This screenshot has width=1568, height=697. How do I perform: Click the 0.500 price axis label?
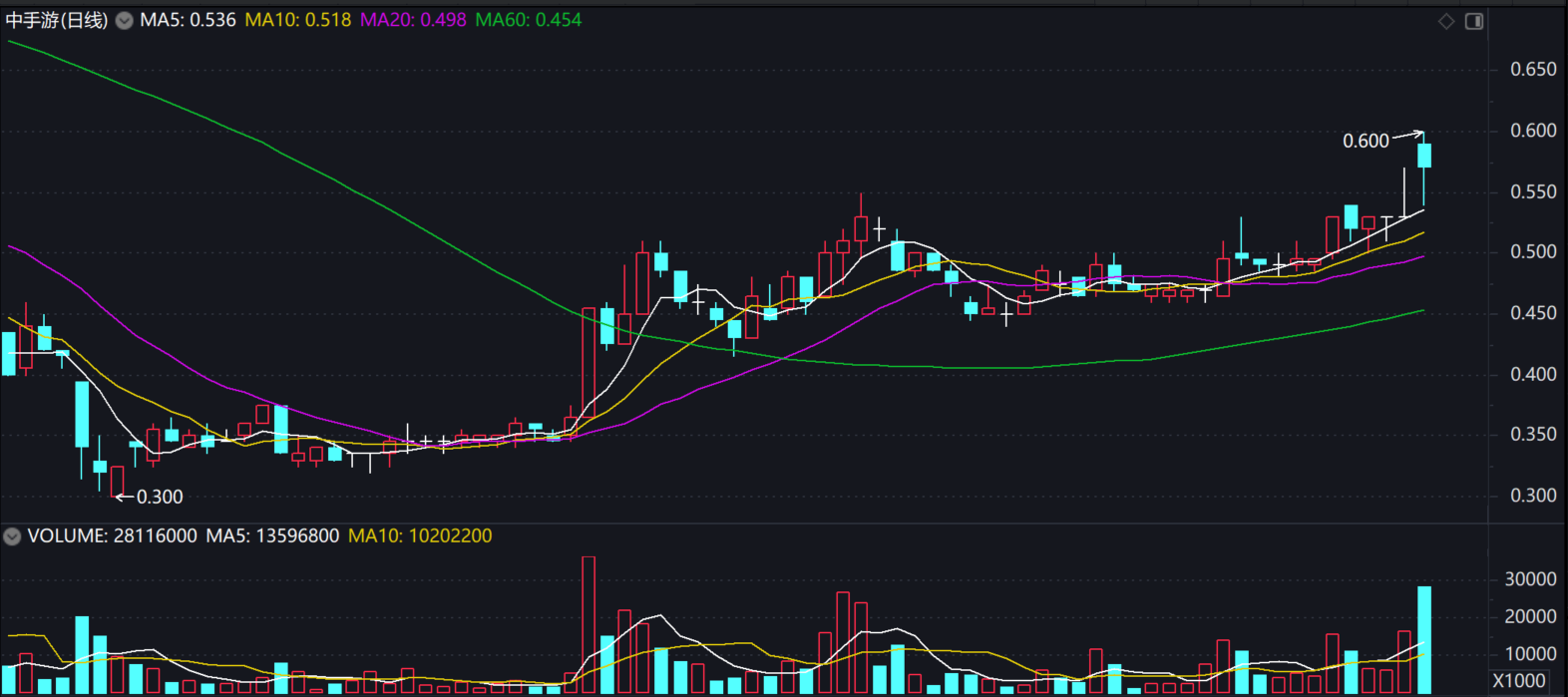[x=1533, y=252]
